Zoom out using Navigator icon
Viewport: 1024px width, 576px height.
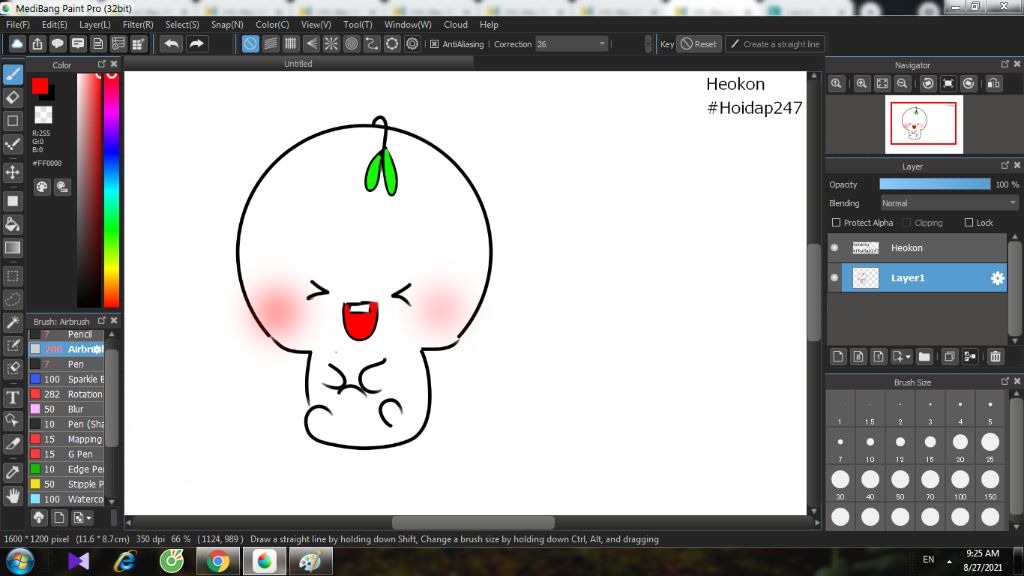(x=902, y=84)
